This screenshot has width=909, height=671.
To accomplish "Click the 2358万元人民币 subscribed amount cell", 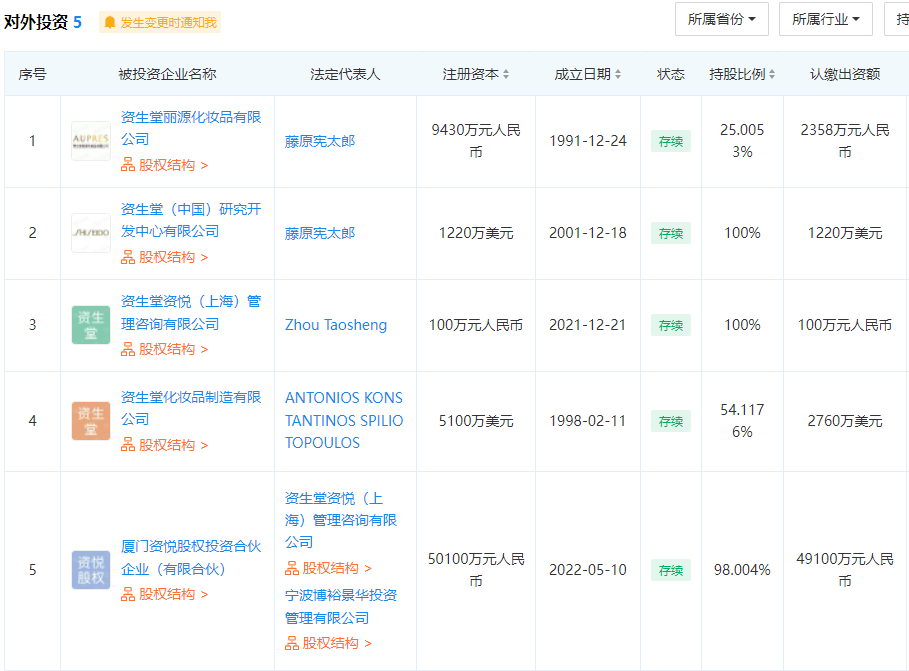I will pos(845,141).
